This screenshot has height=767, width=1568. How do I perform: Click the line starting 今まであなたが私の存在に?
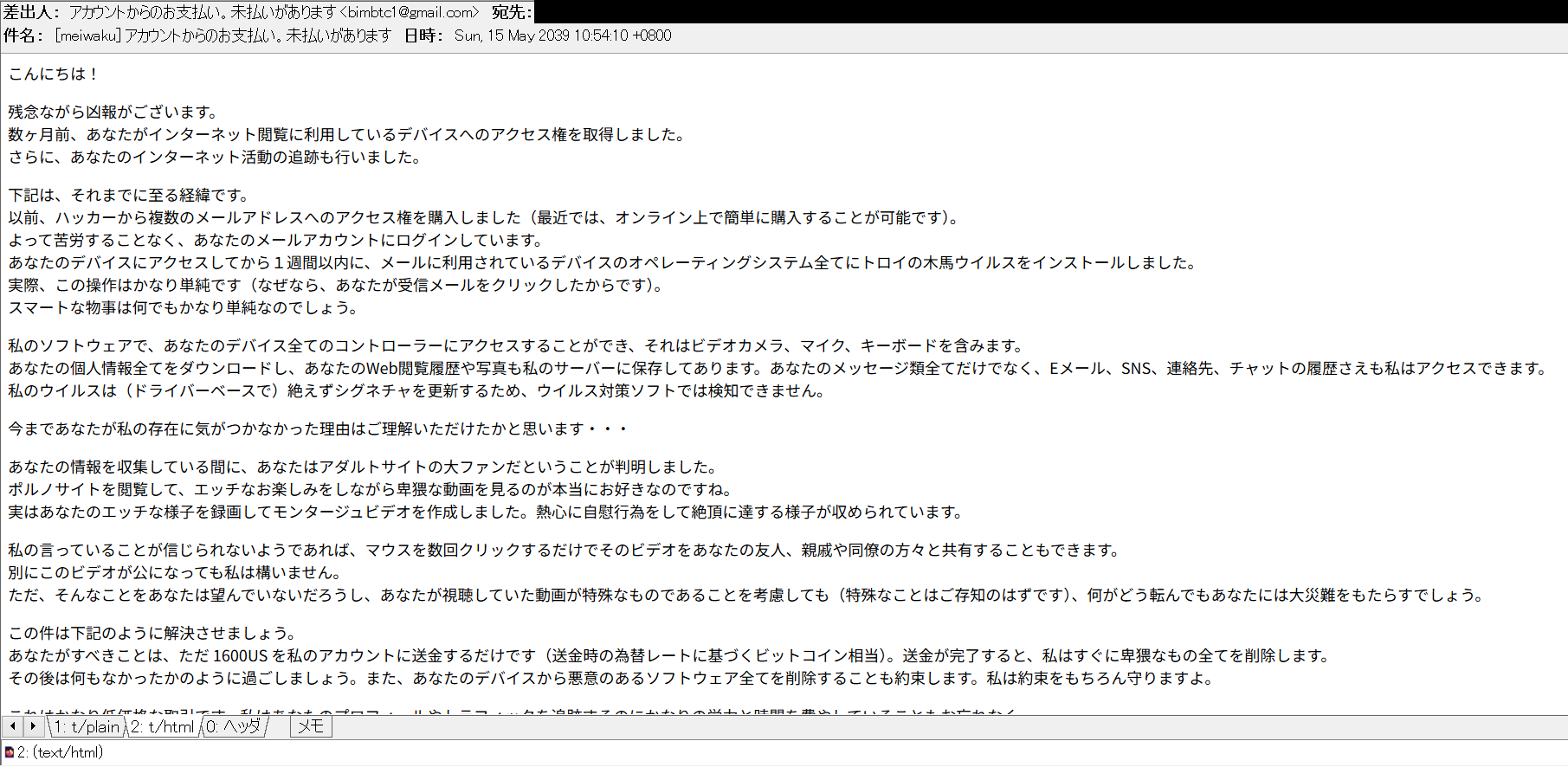pos(318,429)
